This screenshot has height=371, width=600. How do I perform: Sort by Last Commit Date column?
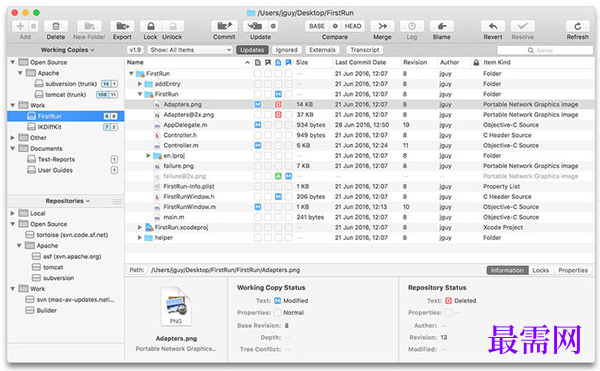click(366, 62)
